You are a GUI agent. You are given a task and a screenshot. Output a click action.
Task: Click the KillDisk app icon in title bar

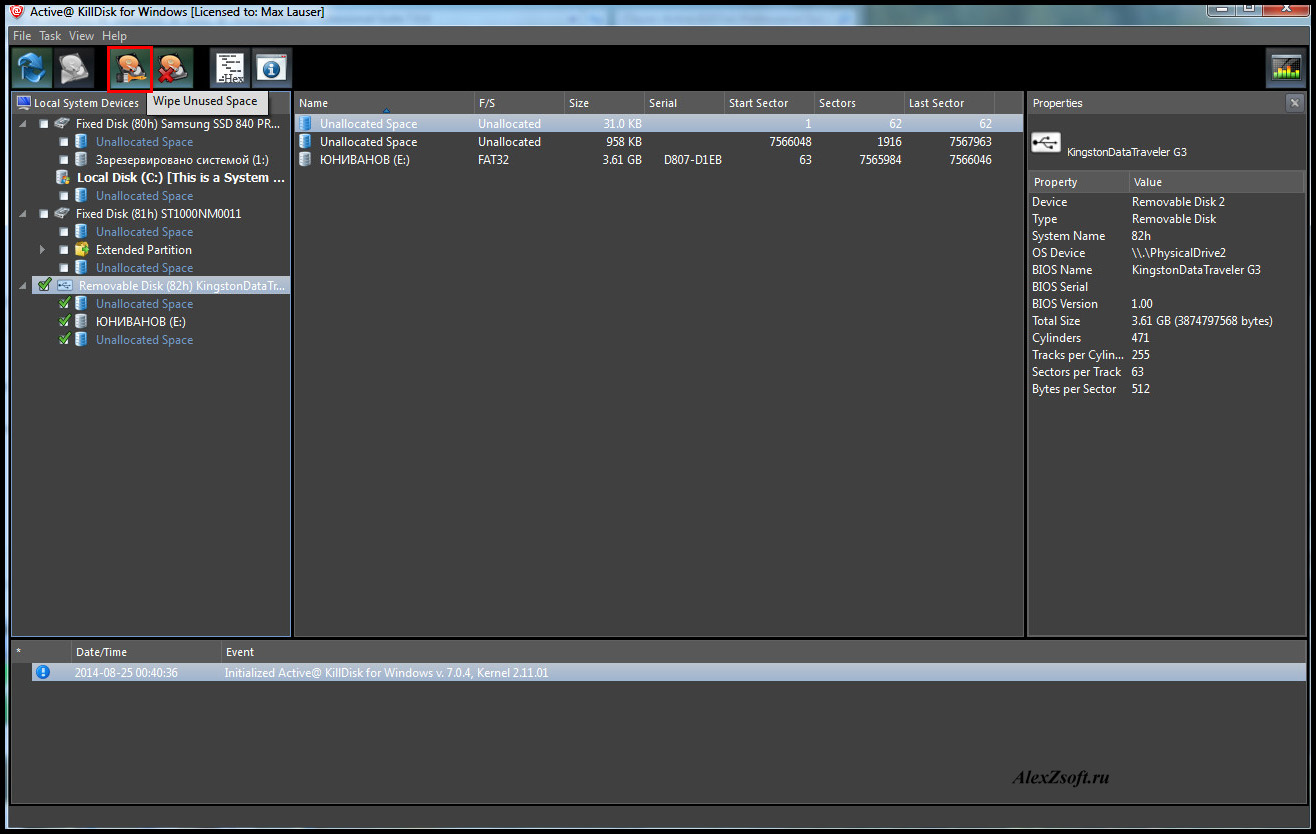pyautogui.click(x=16, y=11)
